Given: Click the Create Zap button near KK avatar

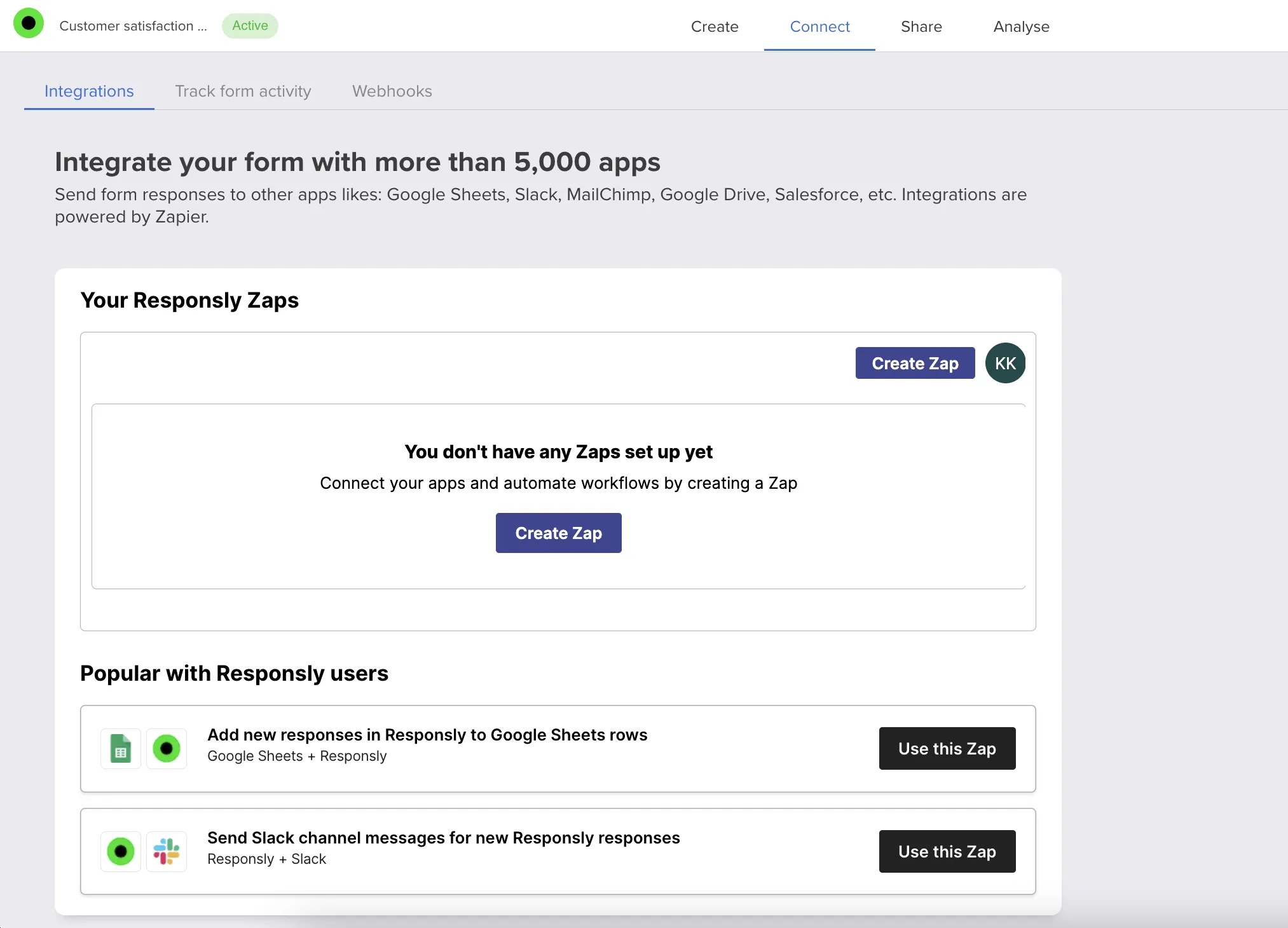Looking at the screenshot, I should [x=915, y=363].
